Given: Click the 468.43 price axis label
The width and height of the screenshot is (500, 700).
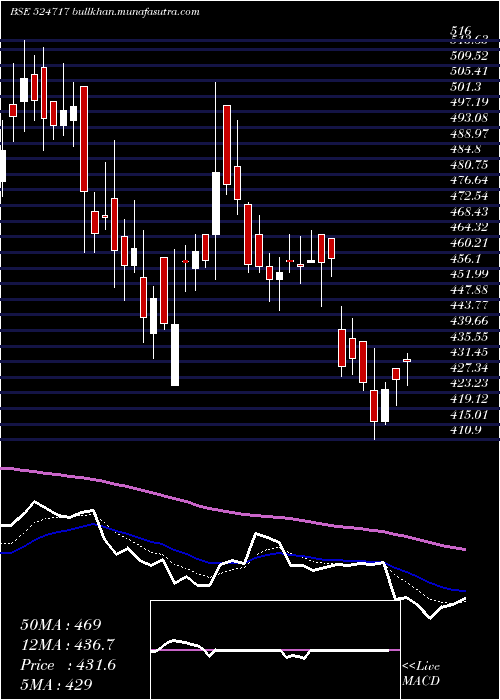Looking at the screenshot, I should [x=470, y=212].
